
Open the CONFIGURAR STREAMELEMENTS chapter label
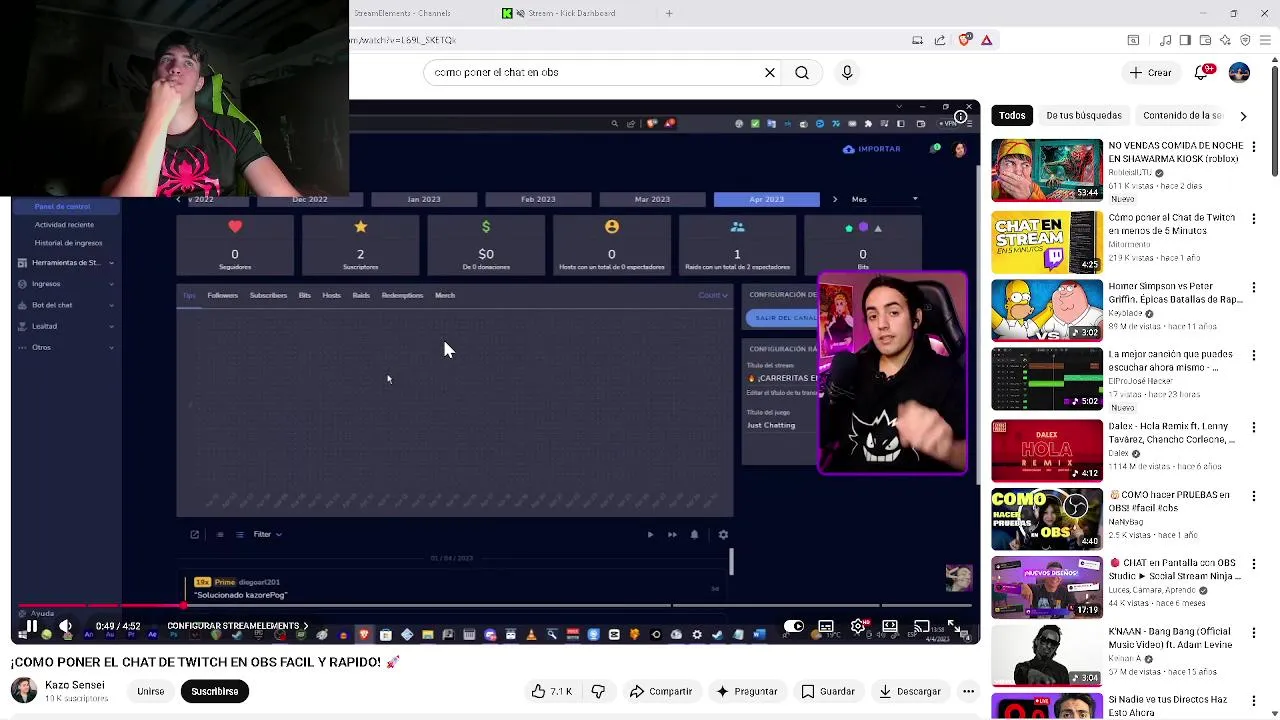click(237, 626)
